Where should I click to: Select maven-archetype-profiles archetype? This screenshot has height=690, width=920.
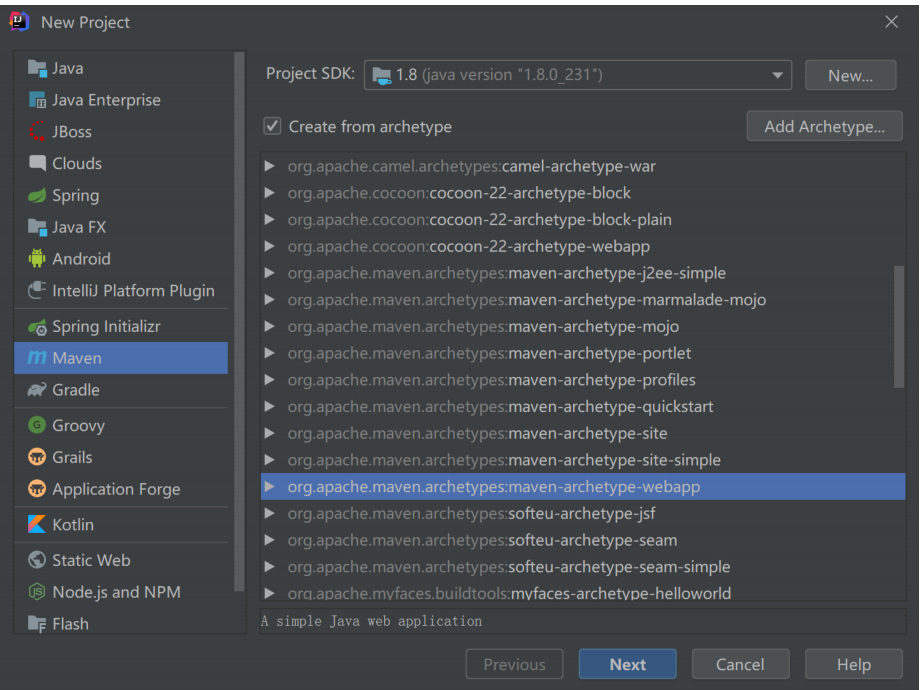coord(583,380)
